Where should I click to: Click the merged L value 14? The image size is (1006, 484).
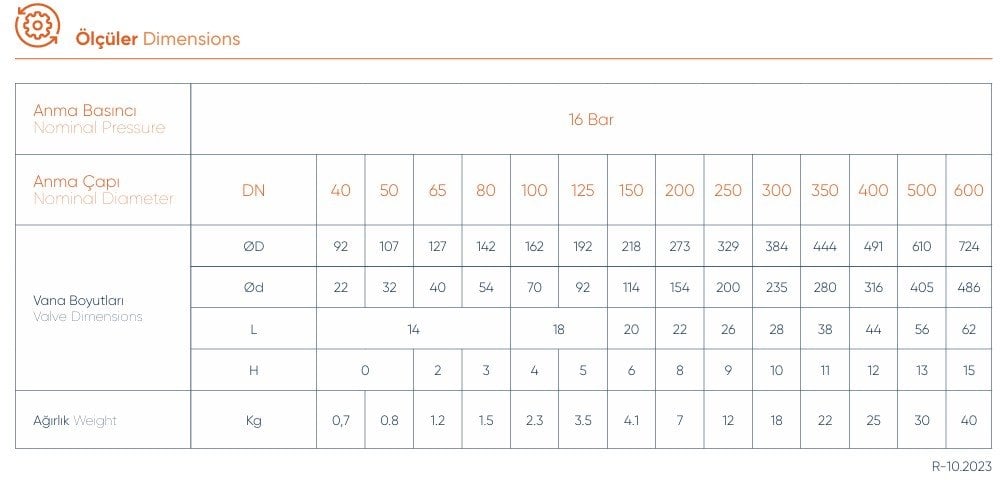click(413, 329)
